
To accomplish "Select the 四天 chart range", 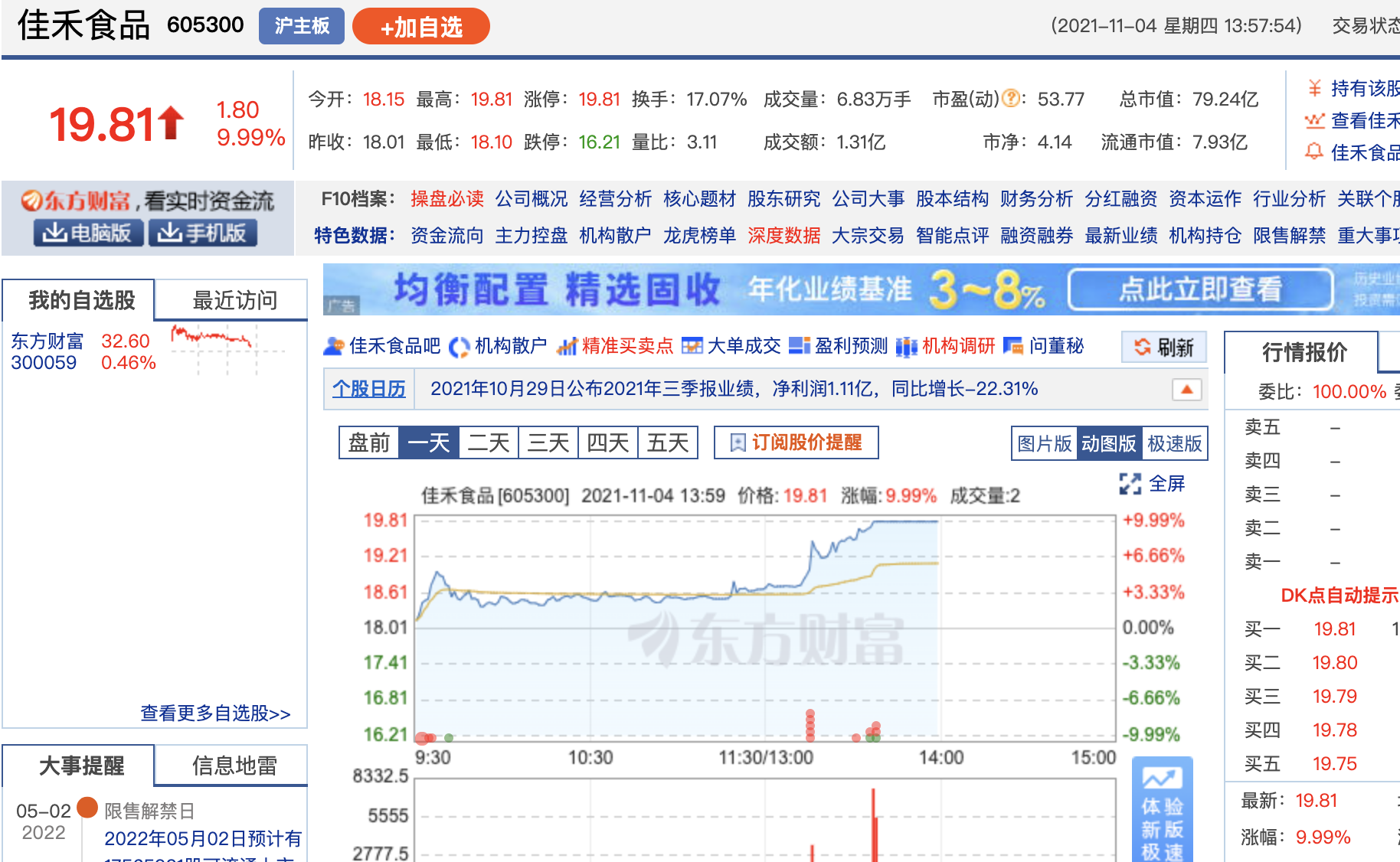I will pos(608,442).
